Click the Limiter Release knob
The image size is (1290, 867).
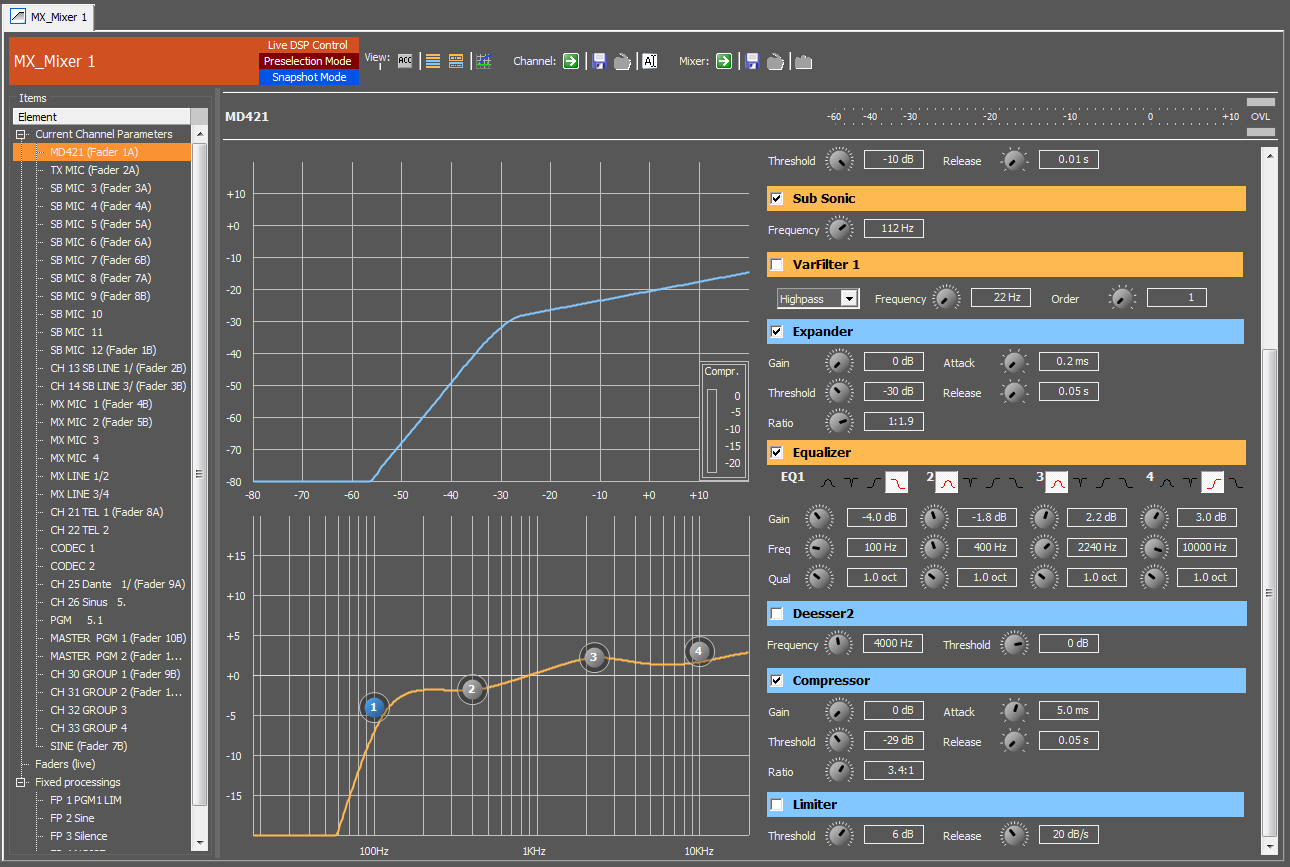pyautogui.click(x=1015, y=836)
